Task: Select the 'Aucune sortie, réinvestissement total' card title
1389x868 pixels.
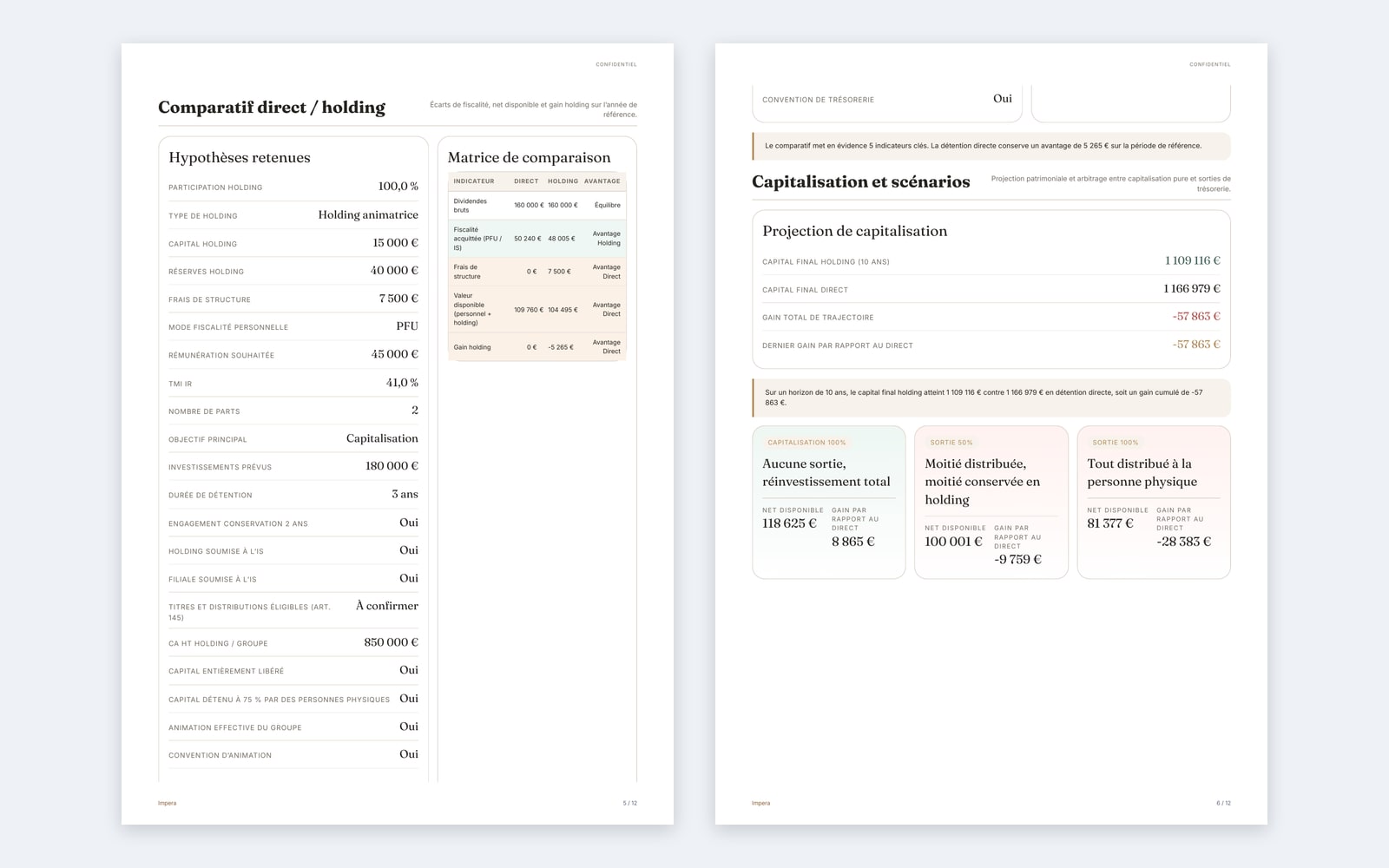Action: 826,472
